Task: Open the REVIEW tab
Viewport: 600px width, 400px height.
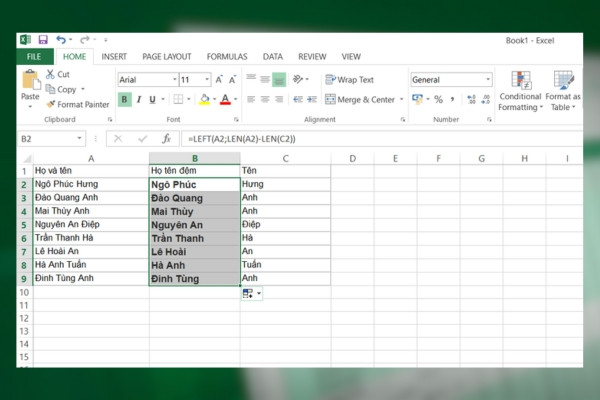Action: click(312, 57)
